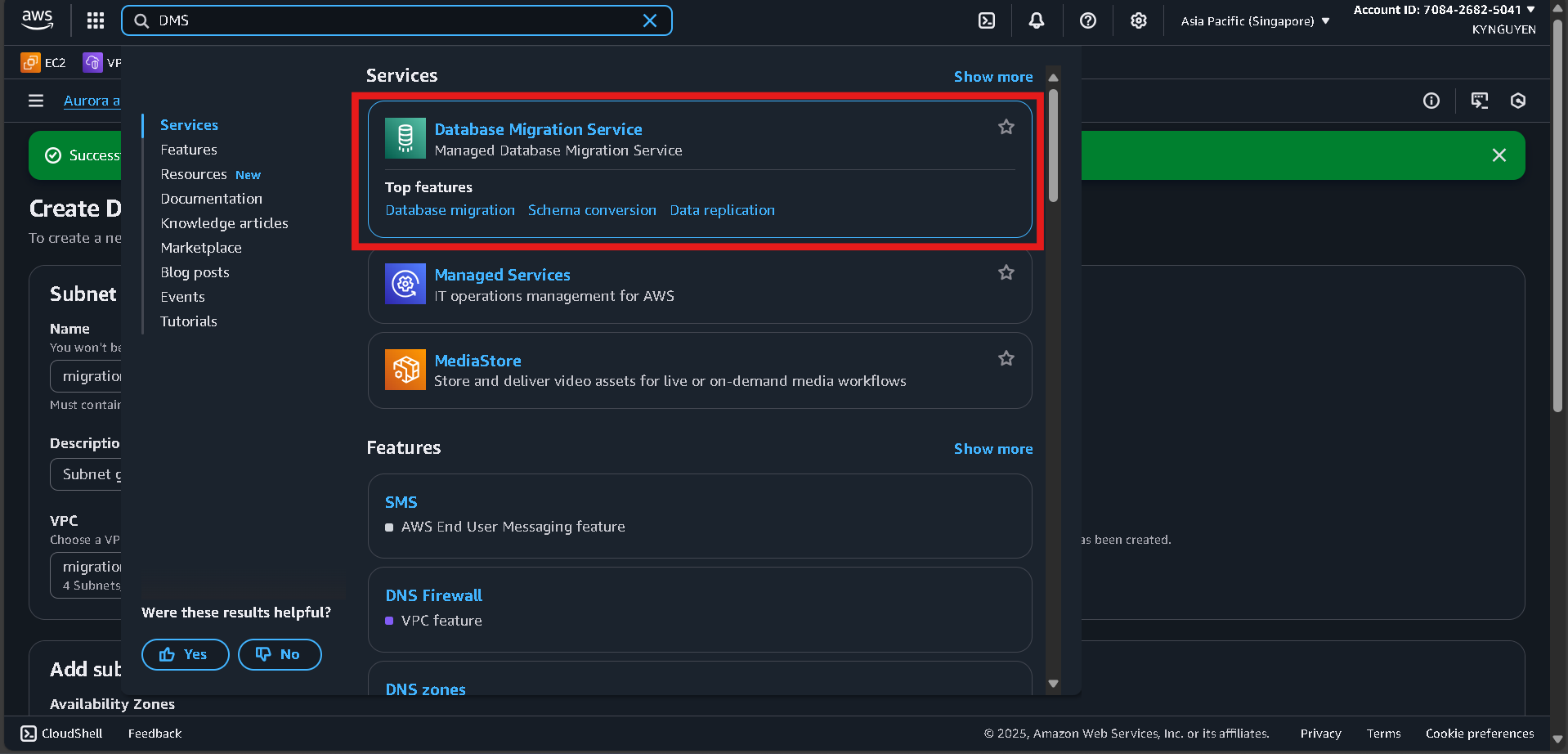Open the apps grid services menu
1568x754 pixels.
95,20
